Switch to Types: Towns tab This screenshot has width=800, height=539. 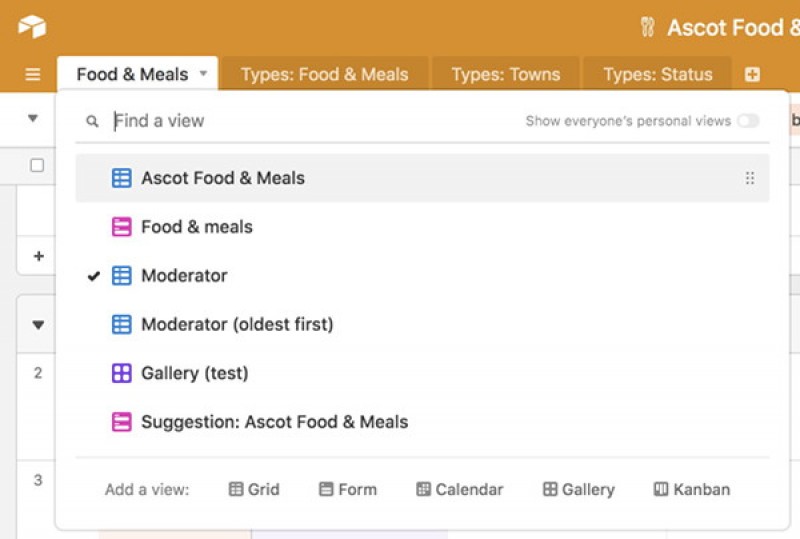coord(505,75)
